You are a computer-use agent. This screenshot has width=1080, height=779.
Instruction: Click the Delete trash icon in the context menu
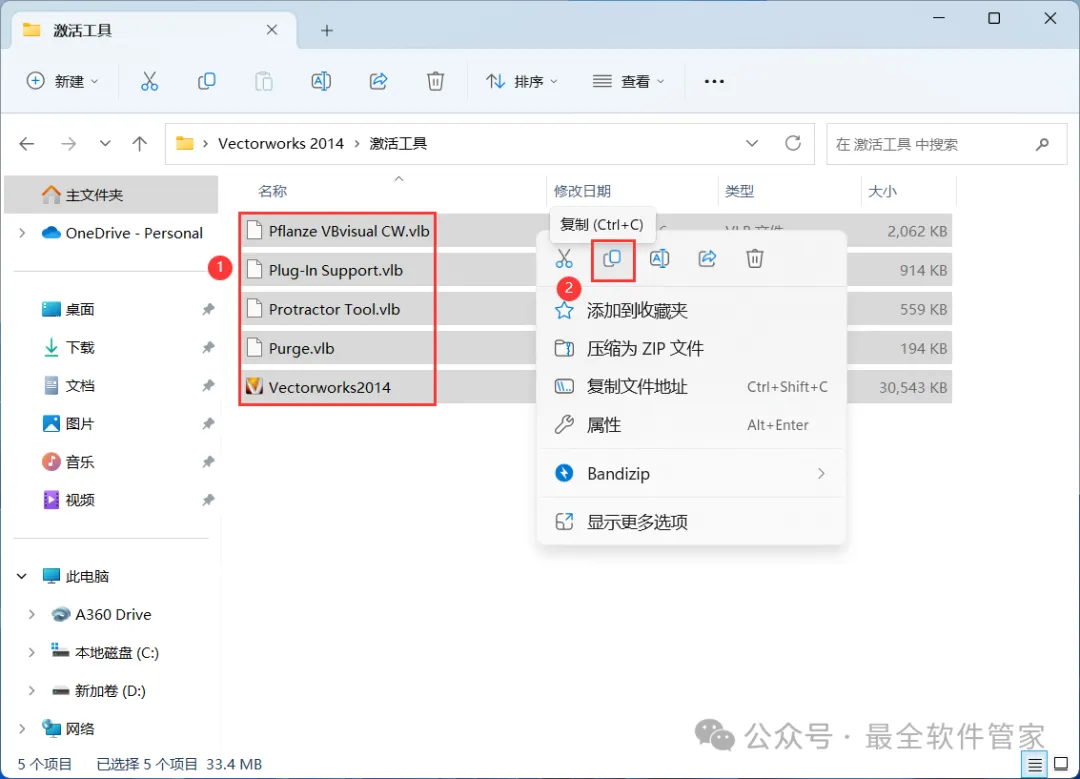[755, 258]
